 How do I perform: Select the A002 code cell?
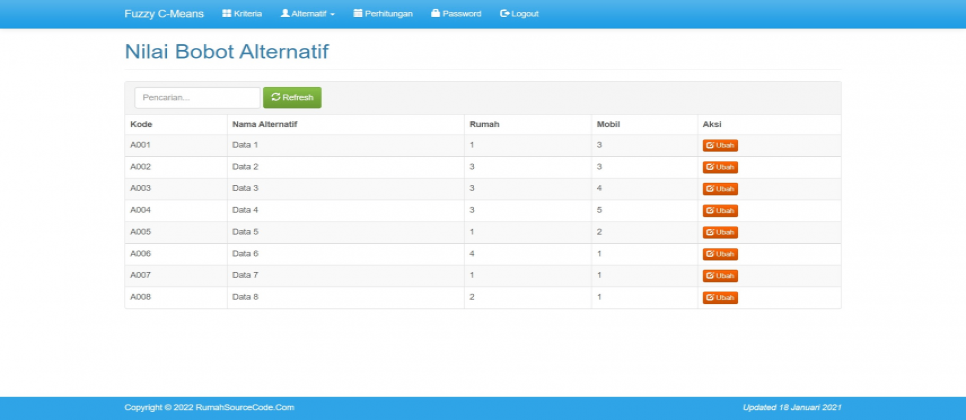click(176, 167)
